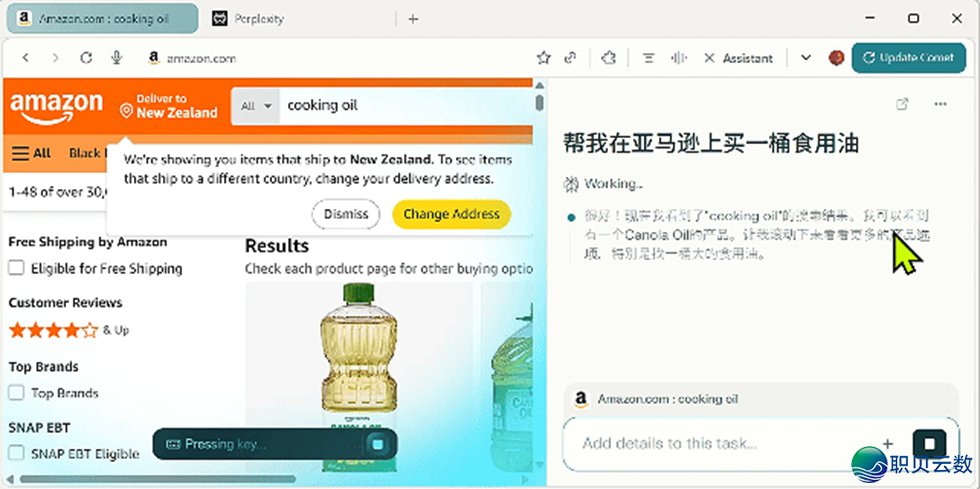Click the Working.. status text
Image resolution: width=980 pixels, height=489 pixels.
[x=614, y=184]
